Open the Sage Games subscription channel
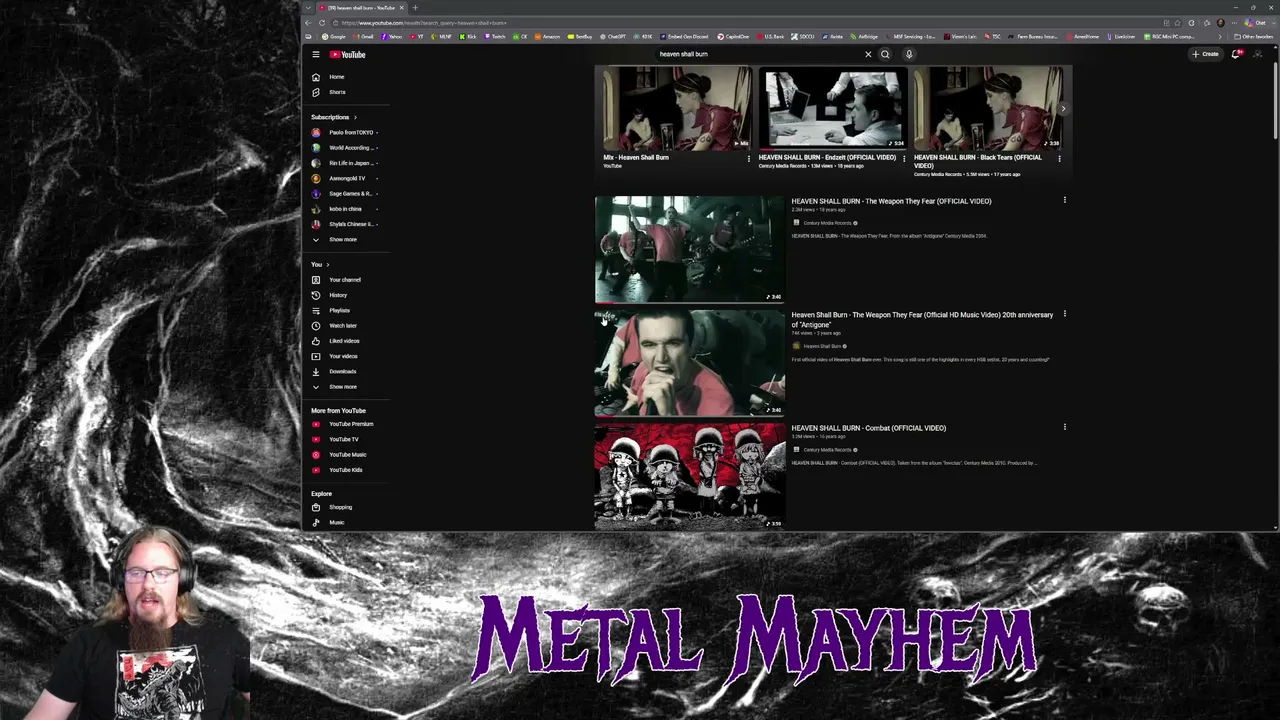1280x720 pixels. [346, 193]
